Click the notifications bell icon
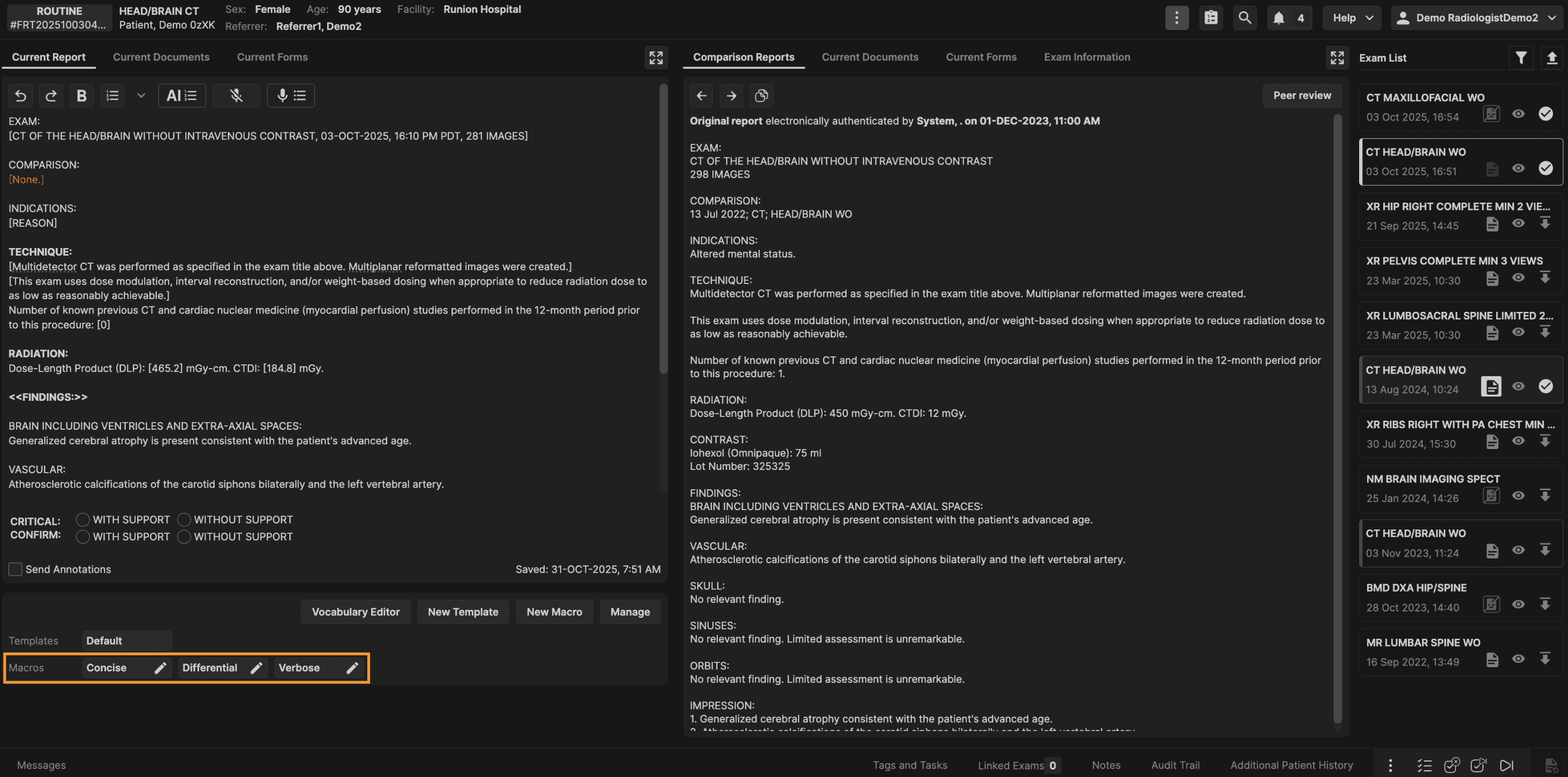1568x777 pixels. pos(1278,18)
